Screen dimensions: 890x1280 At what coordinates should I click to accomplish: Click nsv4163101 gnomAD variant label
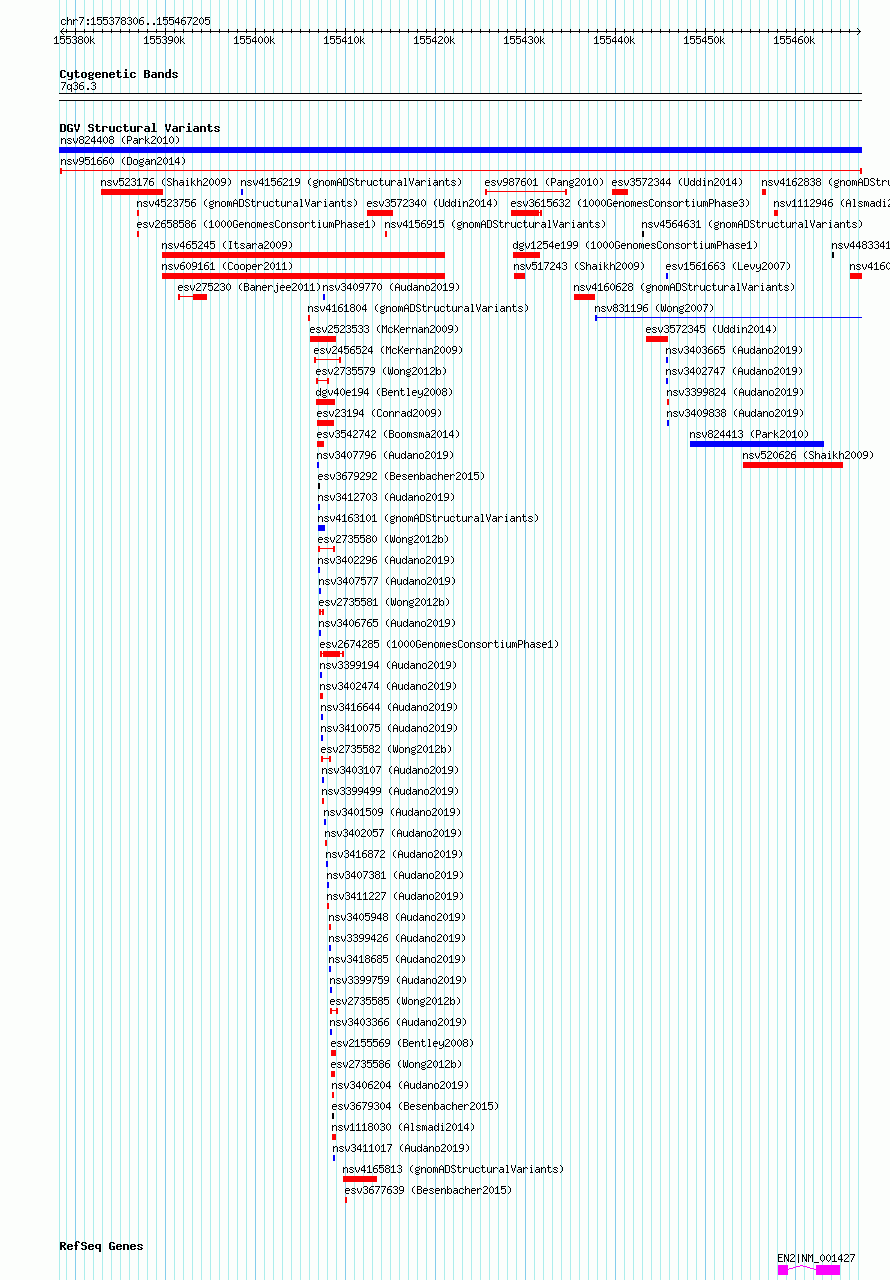[428, 518]
